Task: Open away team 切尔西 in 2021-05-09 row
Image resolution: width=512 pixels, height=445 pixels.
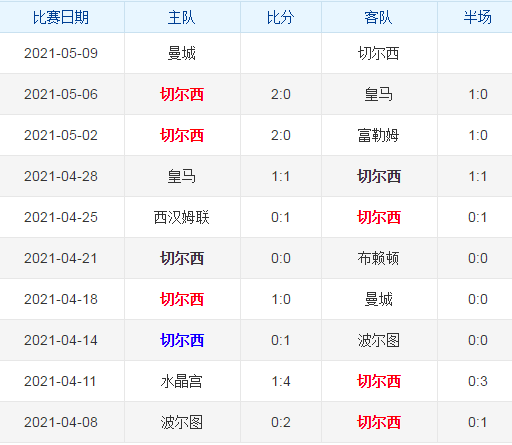Action: pyautogui.click(x=379, y=53)
